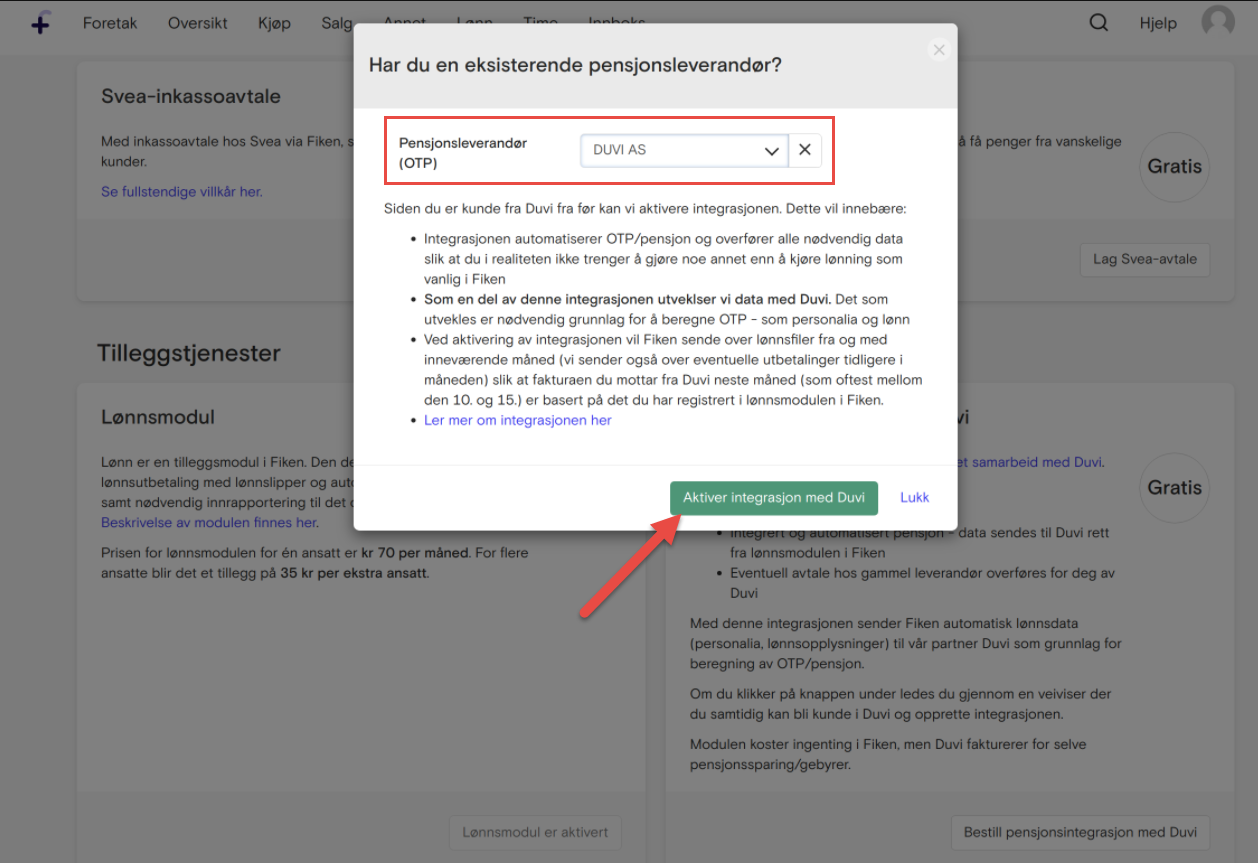The width and height of the screenshot is (1258, 863).
Task: Click the Svea-inkassoavtale heading
Action: pos(191,97)
